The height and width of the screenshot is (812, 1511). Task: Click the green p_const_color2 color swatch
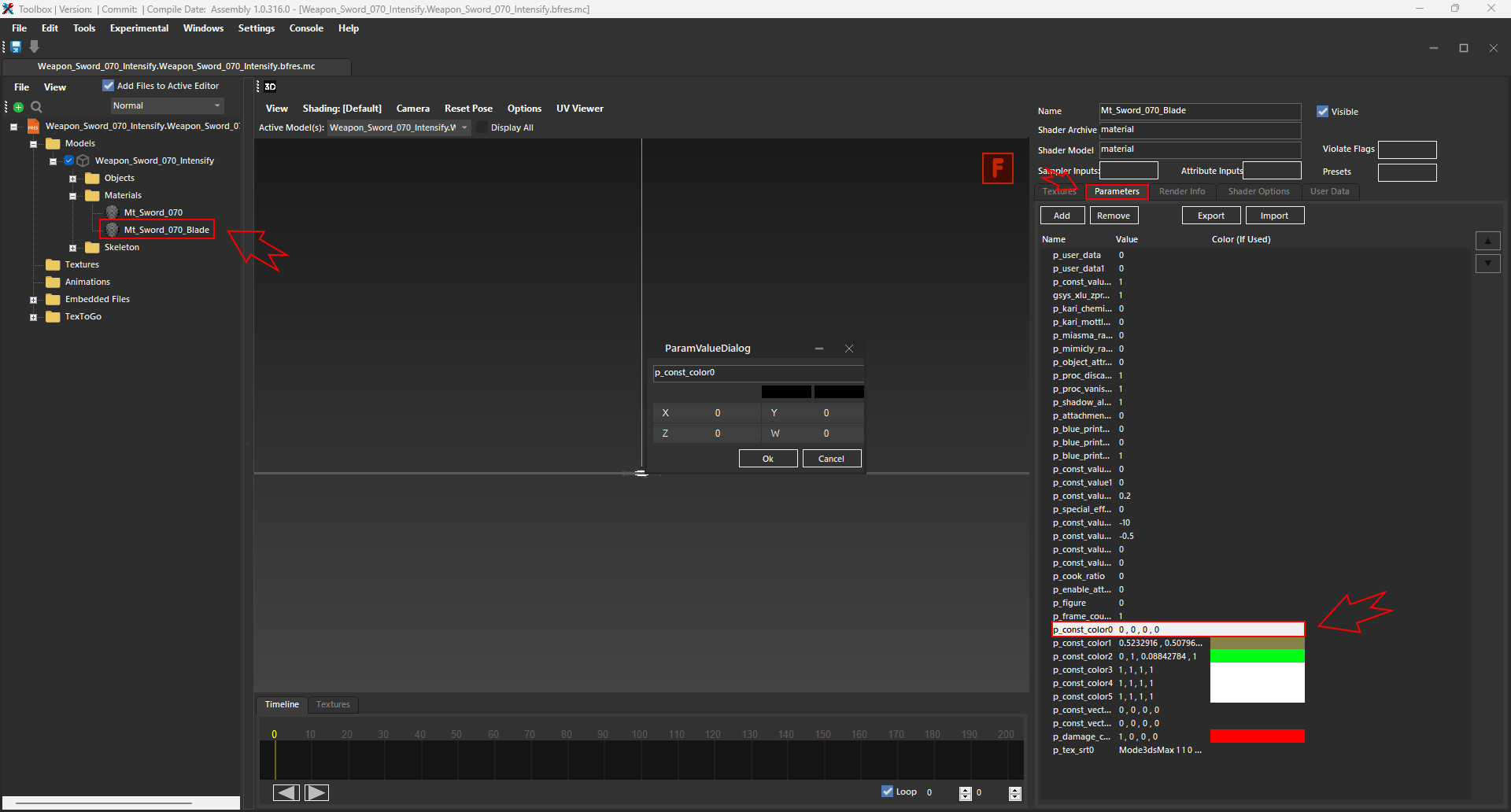click(1257, 656)
